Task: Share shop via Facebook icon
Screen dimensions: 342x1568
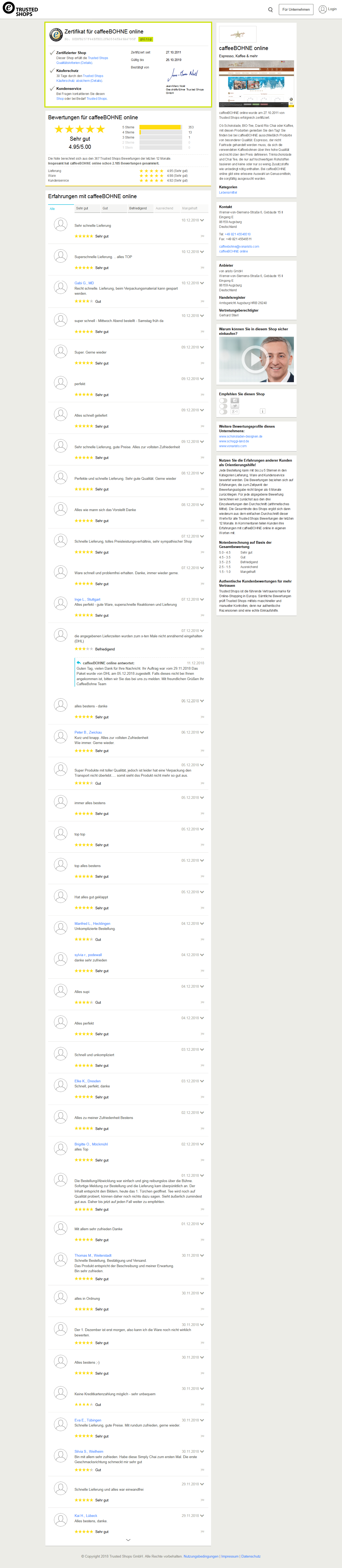Action: point(235,401)
